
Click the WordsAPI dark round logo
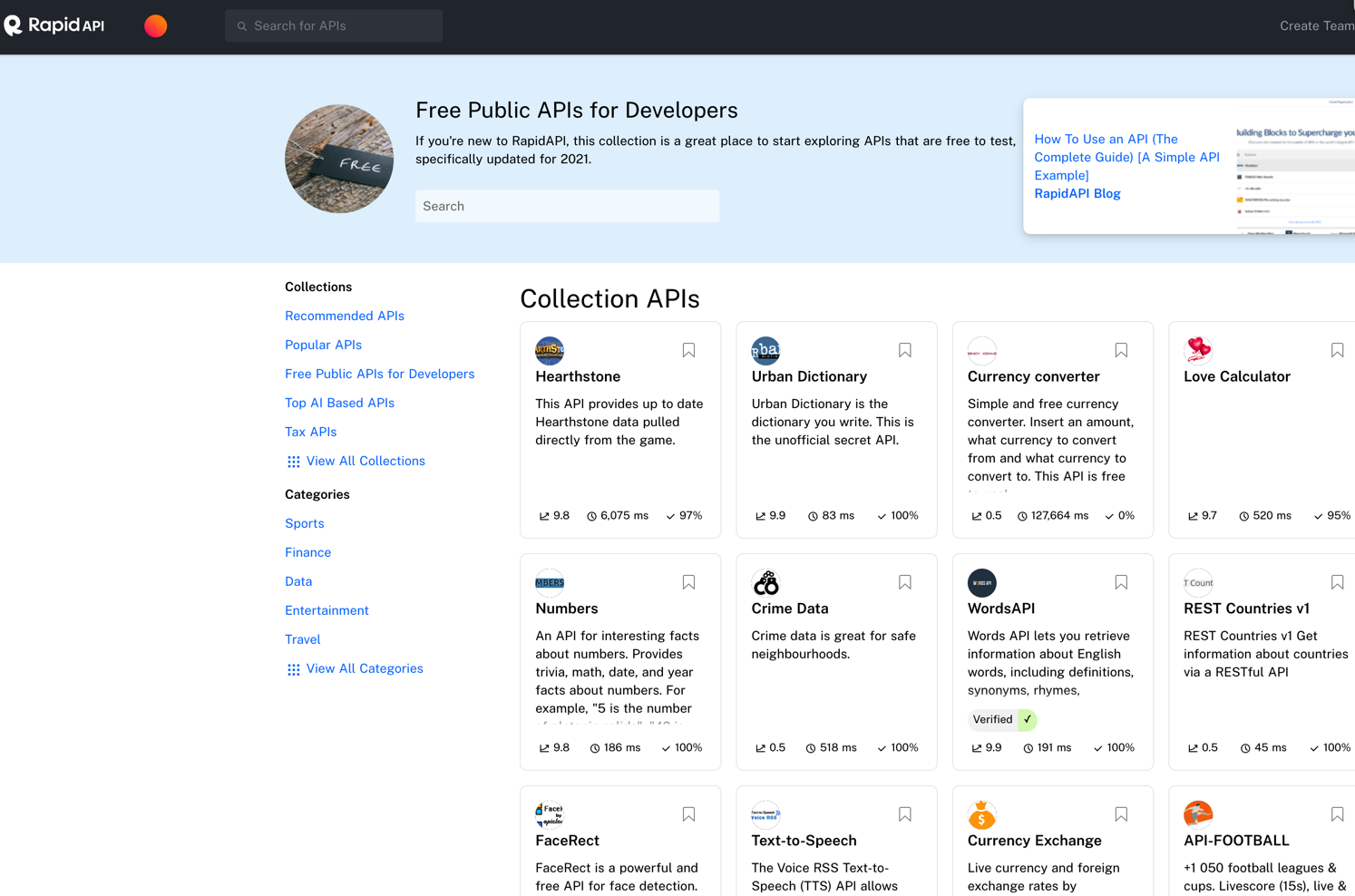(982, 582)
